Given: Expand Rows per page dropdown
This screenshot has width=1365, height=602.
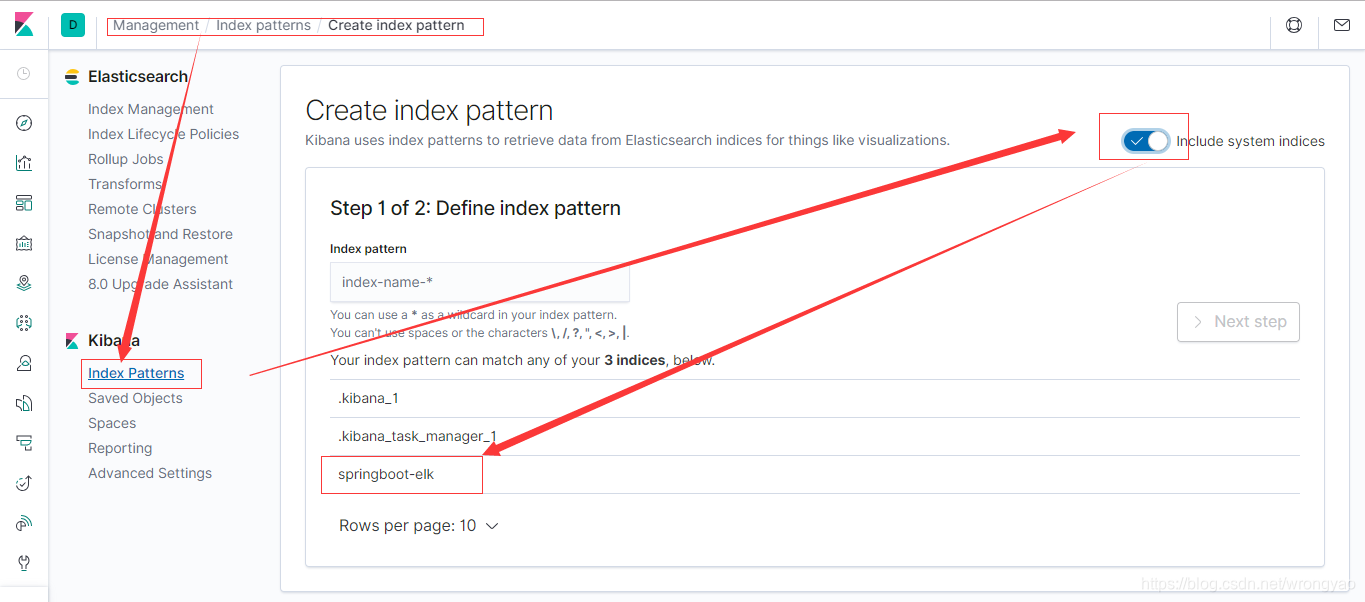Looking at the screenshot, I should [x=418, y=526].
